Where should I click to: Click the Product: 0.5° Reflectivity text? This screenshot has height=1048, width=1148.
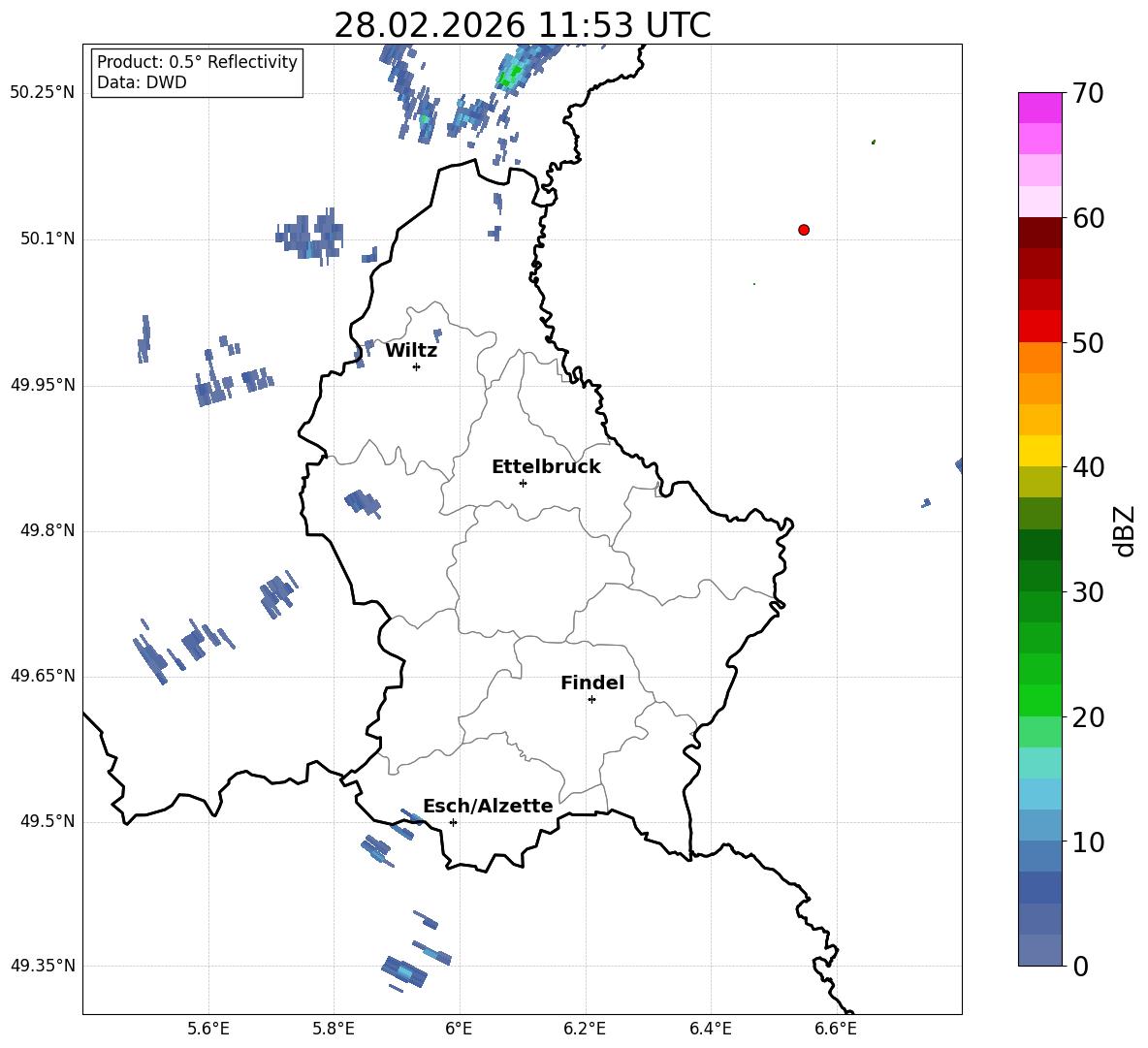click(197, 62)
